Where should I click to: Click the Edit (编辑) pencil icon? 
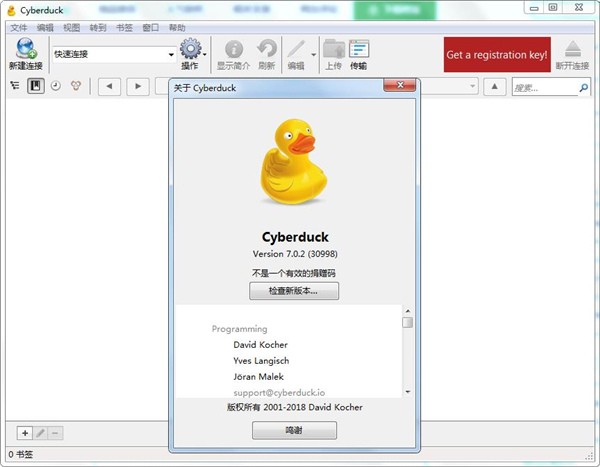(x=296, y=49)
